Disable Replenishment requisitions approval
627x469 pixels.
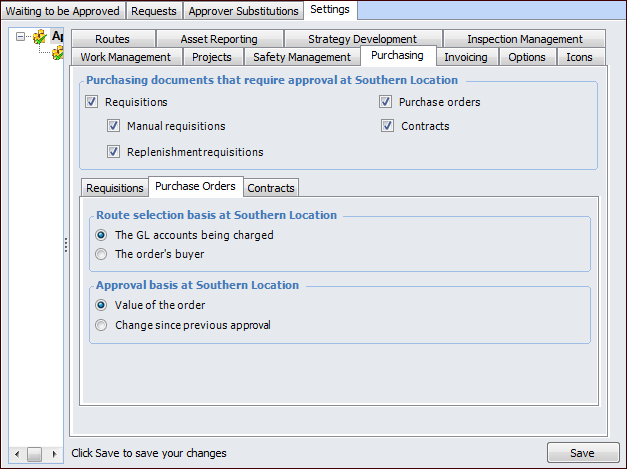point(114,152)
